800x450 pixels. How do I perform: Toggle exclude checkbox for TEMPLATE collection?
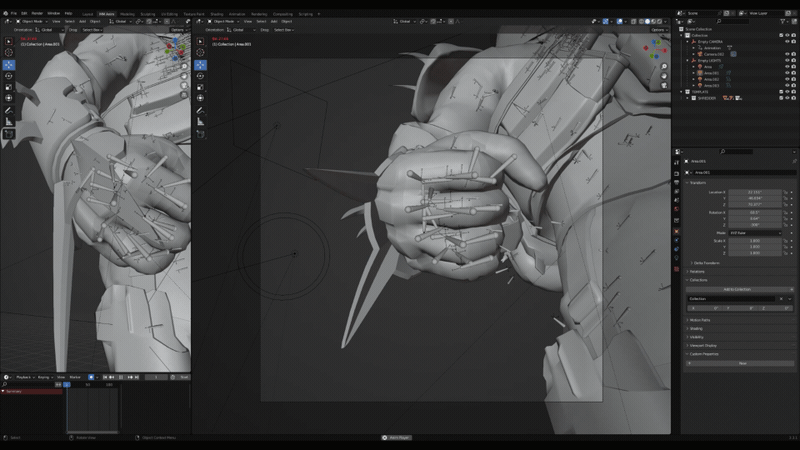pos(781,92)
